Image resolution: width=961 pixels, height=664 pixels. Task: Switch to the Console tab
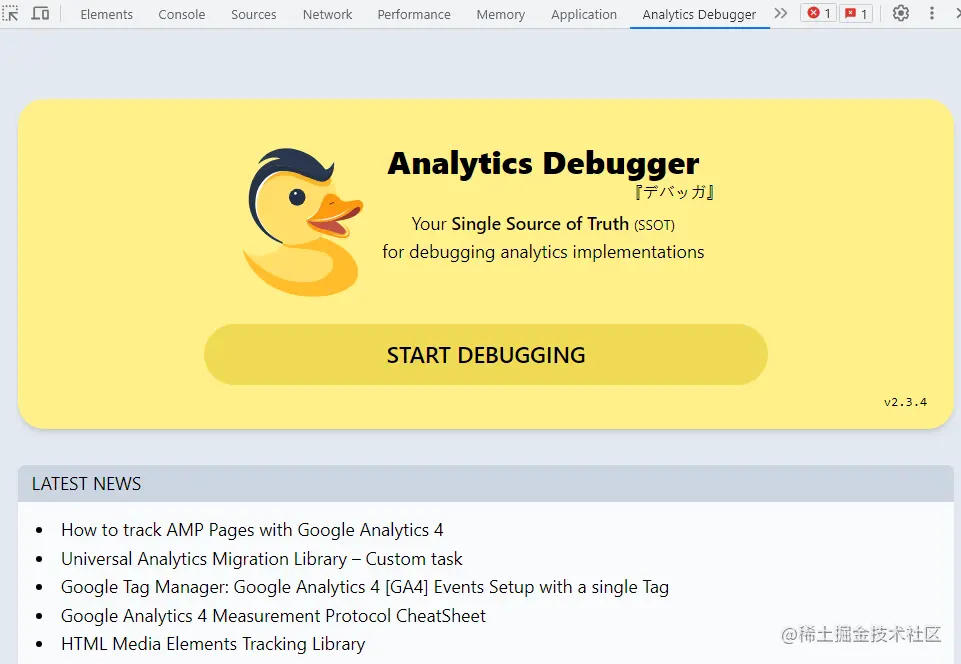[181, 14]
